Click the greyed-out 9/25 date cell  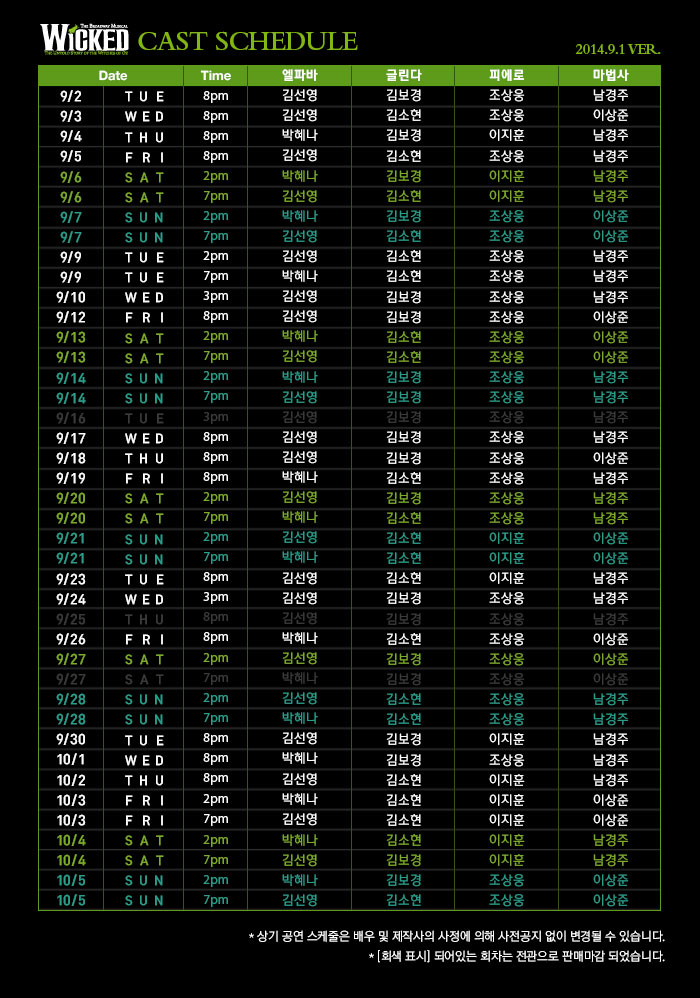click(71, 618)
